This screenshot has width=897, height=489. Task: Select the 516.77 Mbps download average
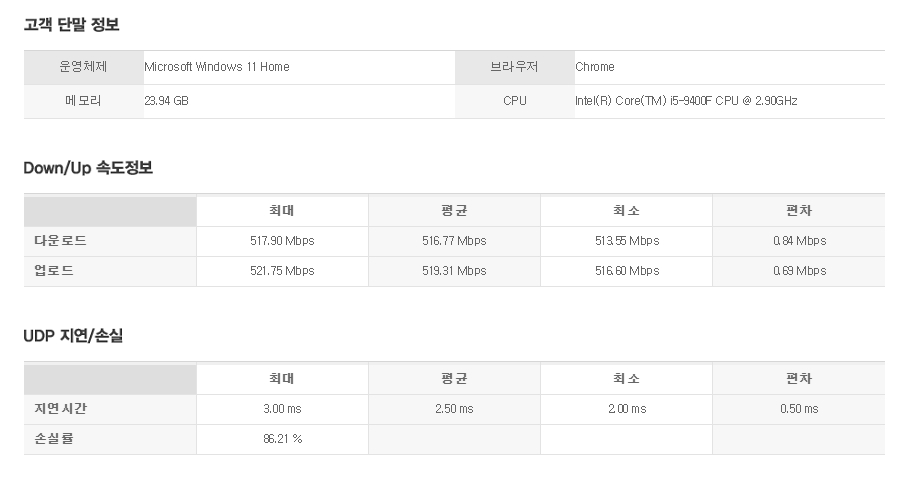tap(454, 241)
